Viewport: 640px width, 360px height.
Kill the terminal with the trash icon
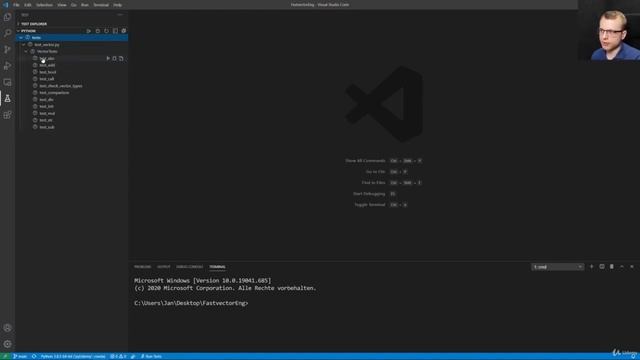(612, 267)
